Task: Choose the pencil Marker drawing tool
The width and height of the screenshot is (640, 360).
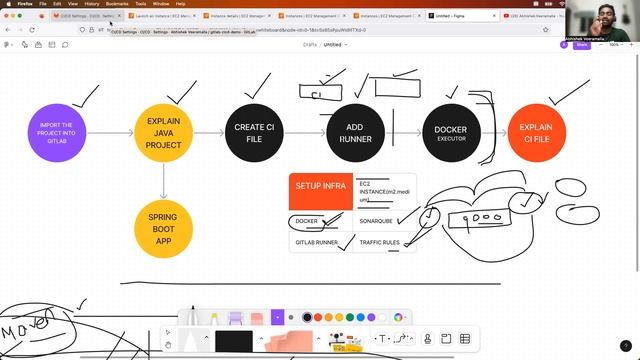Action: pyautogui.click(x=193, y=316)
